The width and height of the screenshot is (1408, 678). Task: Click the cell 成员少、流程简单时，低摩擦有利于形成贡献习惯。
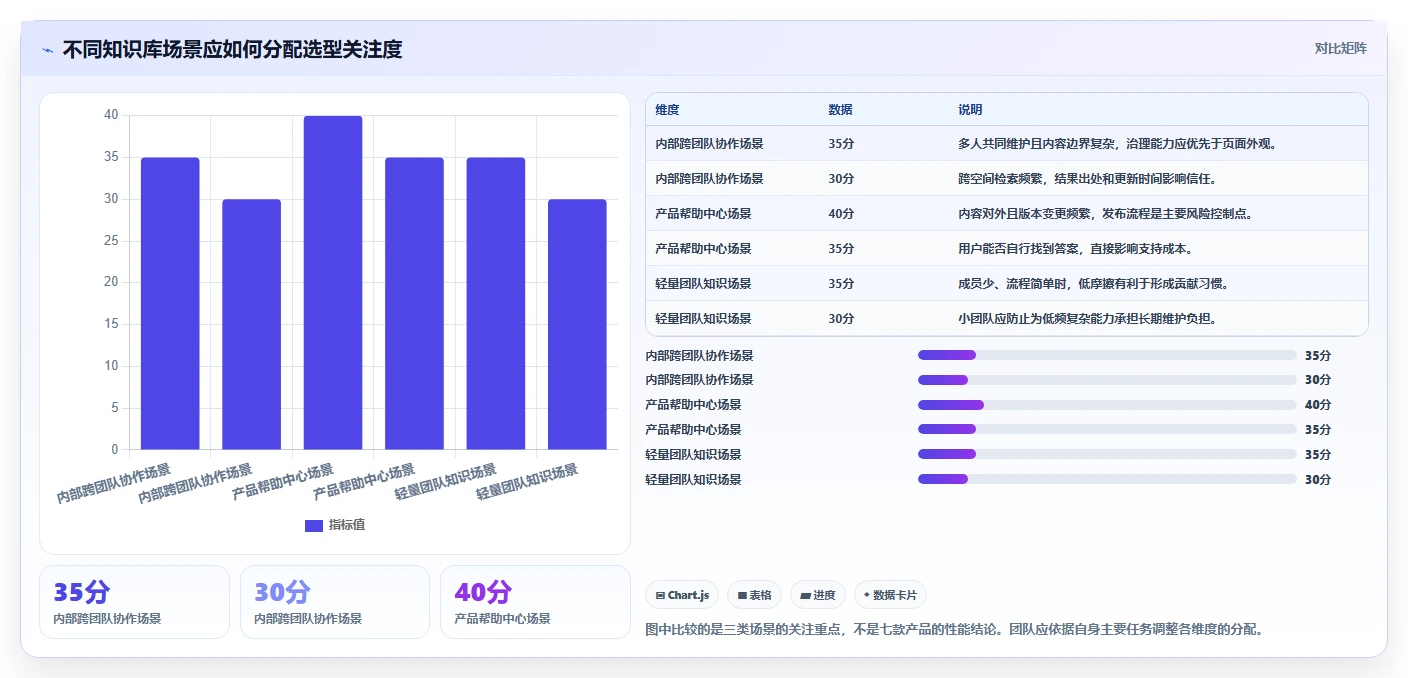(1093, 284)
